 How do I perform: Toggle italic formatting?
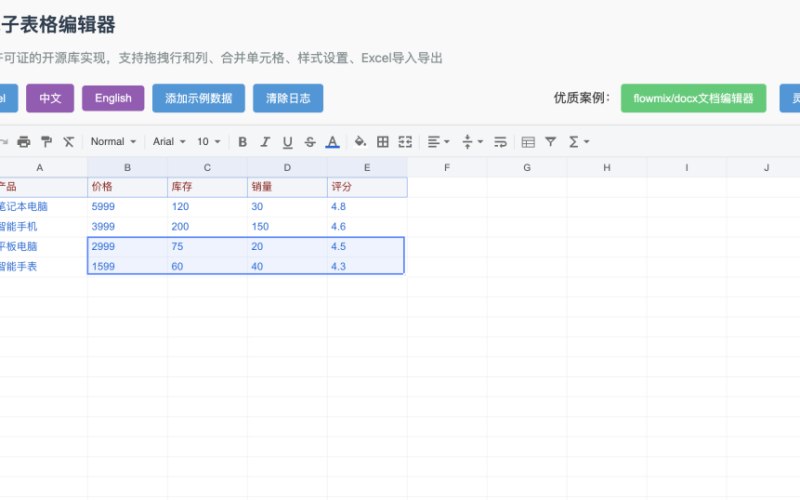(265, 142)
